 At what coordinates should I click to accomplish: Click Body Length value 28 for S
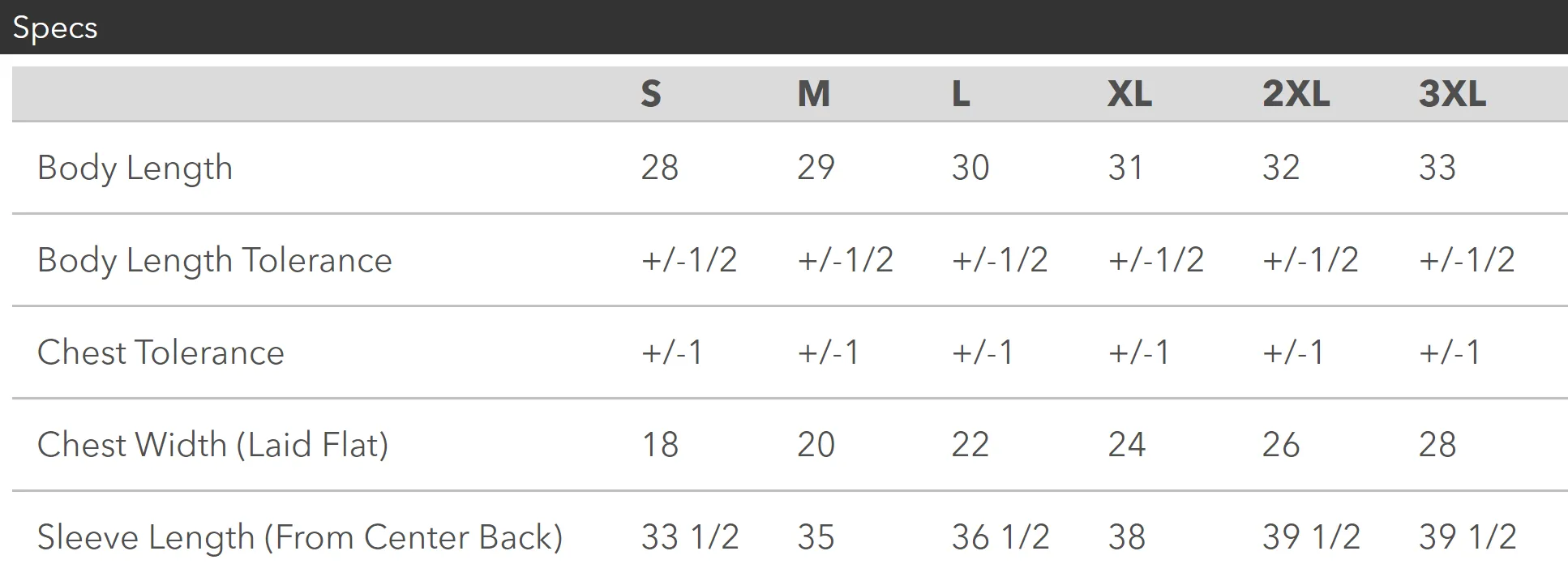pos(660,168)
